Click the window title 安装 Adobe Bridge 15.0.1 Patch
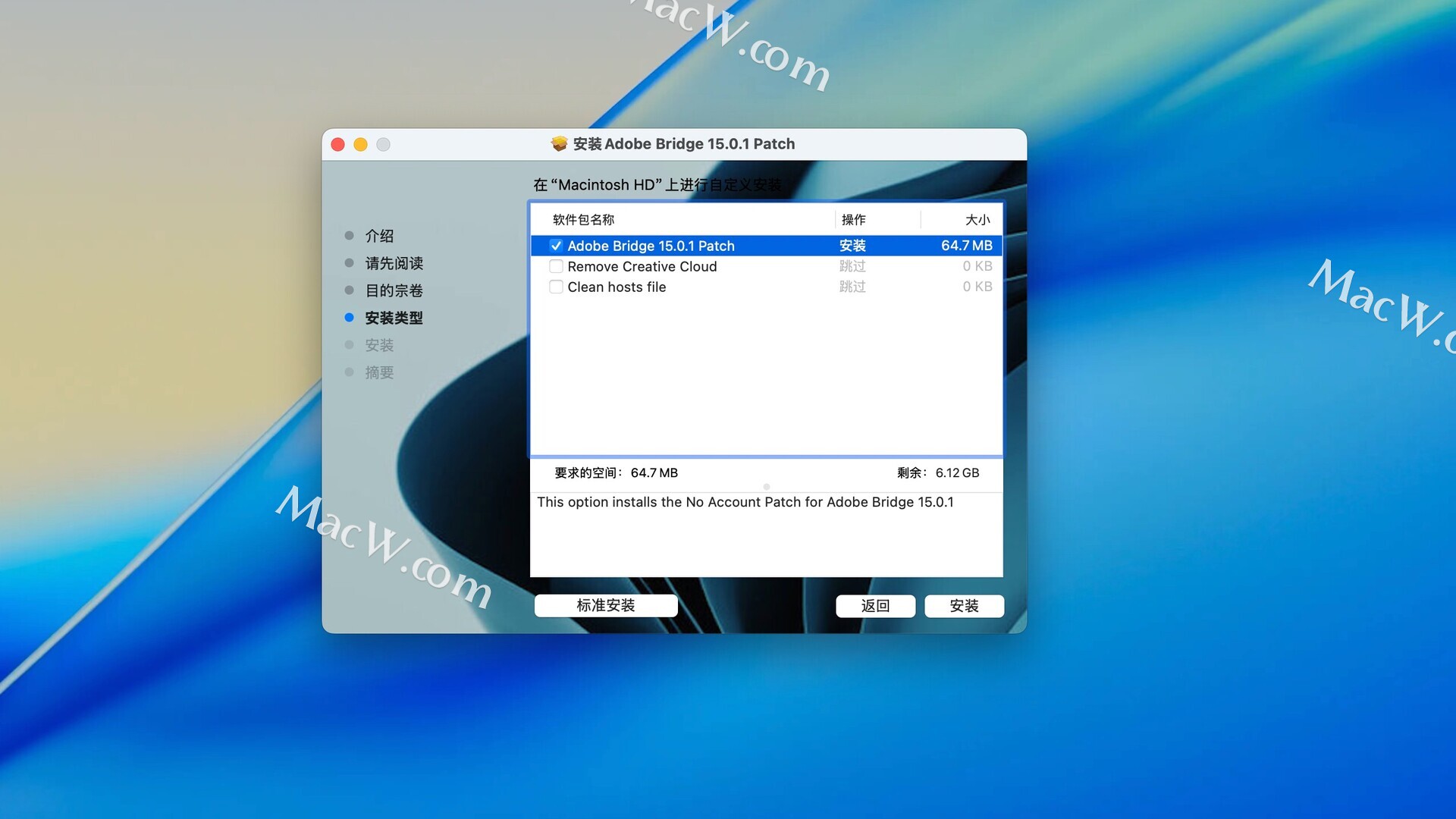This screenshot has width=1456, height=819. click(x=683, y=144)
